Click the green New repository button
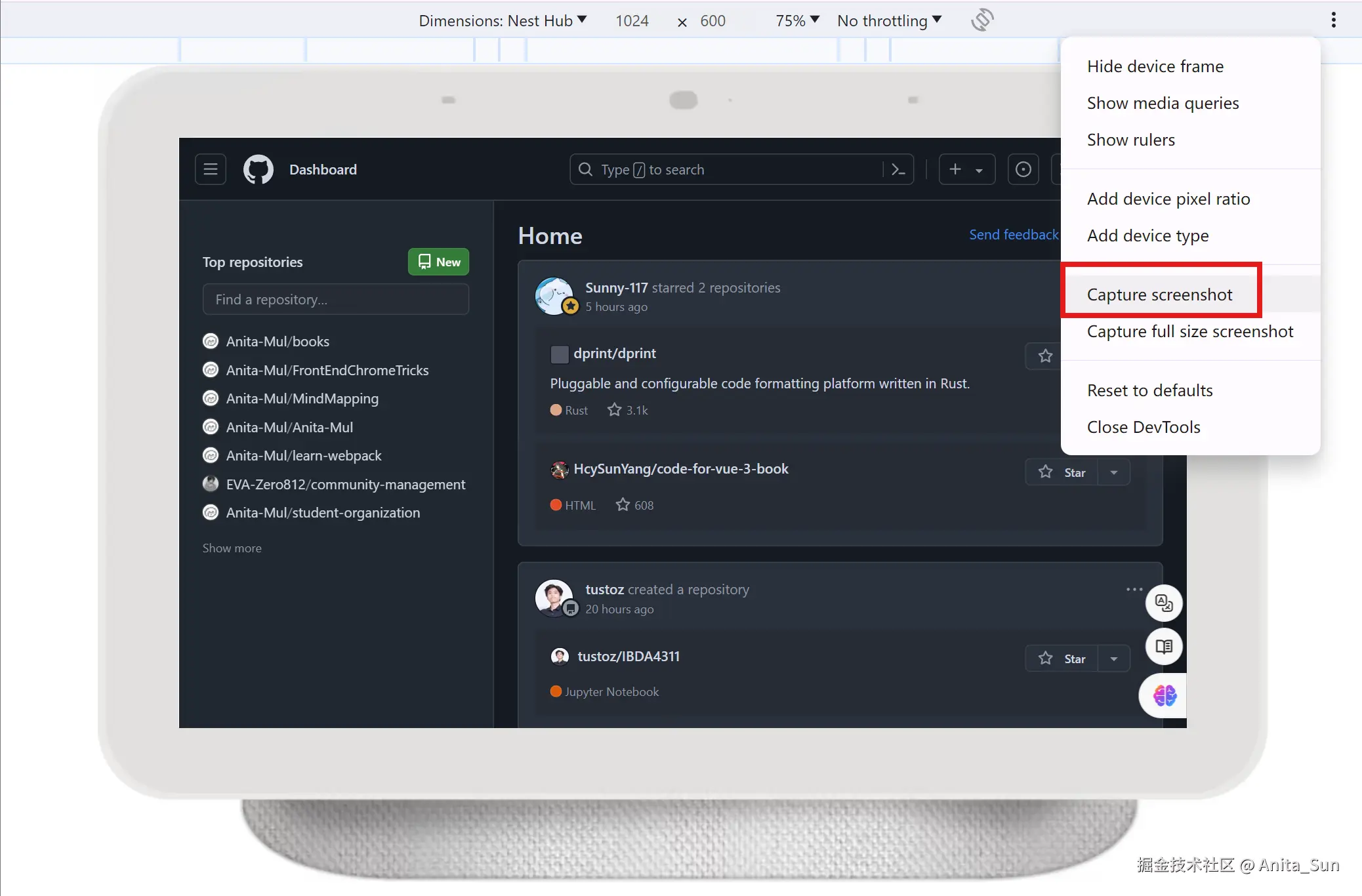Image resolution: width=1362 pixels, height=896 pixels. point(438,262)
